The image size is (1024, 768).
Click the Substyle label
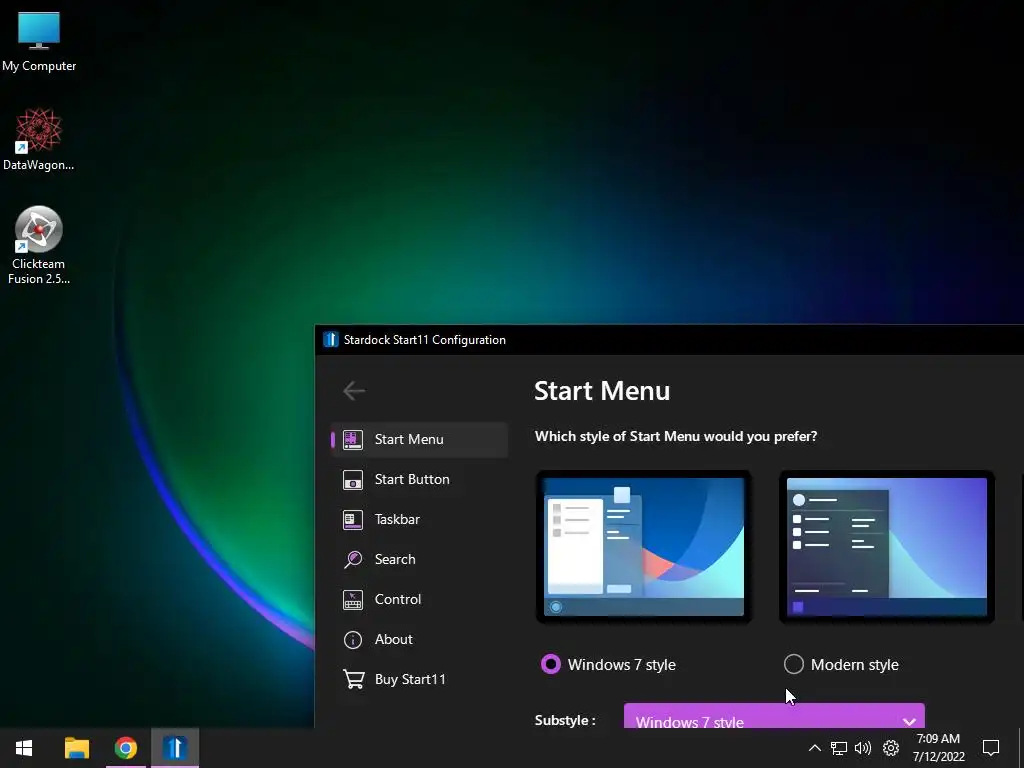(565, 720)
